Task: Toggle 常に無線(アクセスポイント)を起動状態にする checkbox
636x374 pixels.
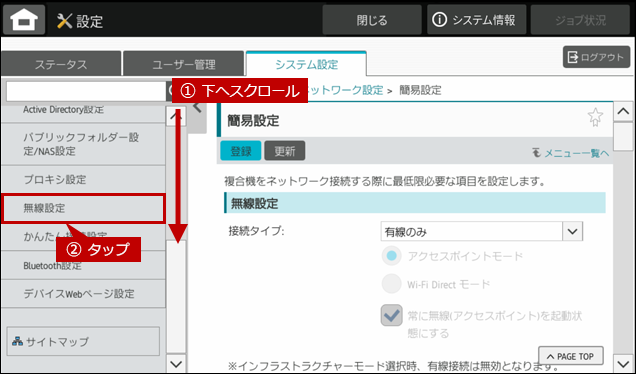Action: pos(391,315)
